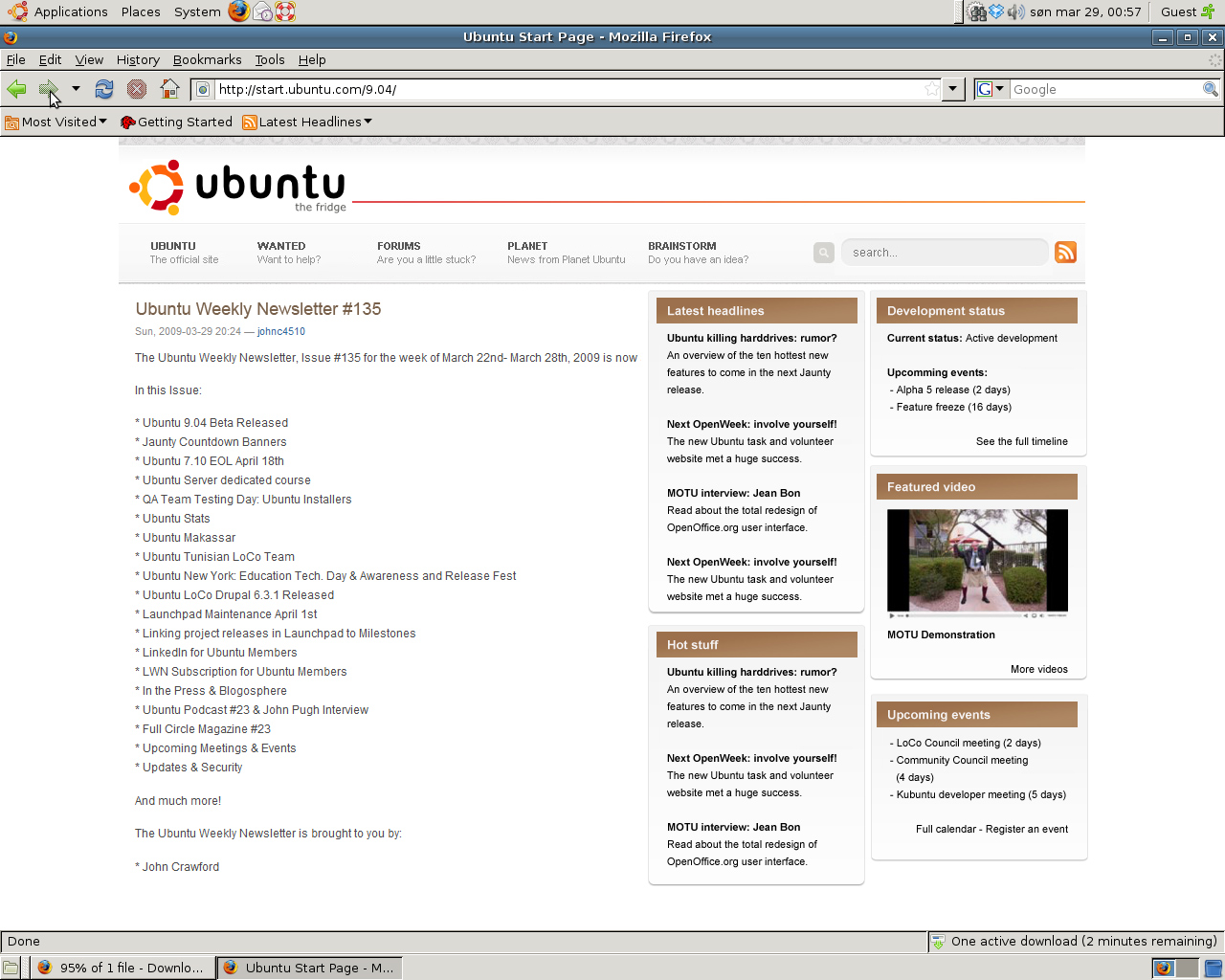Screen dimensions: 1225x980
Task: Open the Evolution mail launcher in top panel
Action: pyautogui.click(x=262, y=11)
